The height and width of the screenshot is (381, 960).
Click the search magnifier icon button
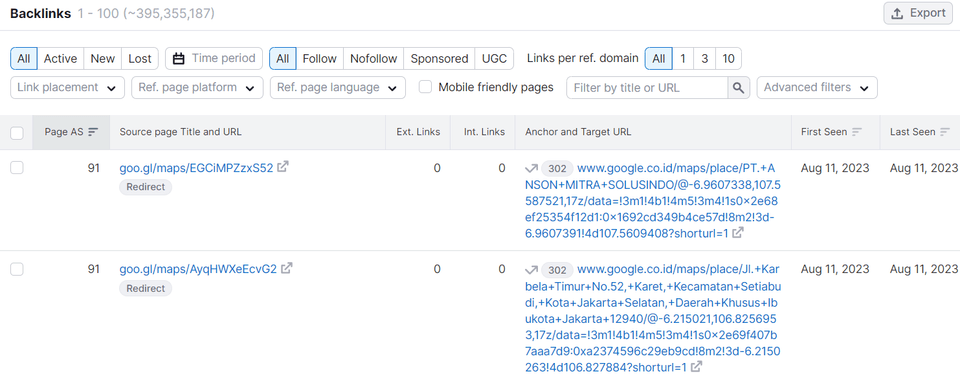click(x=739, y=88)
